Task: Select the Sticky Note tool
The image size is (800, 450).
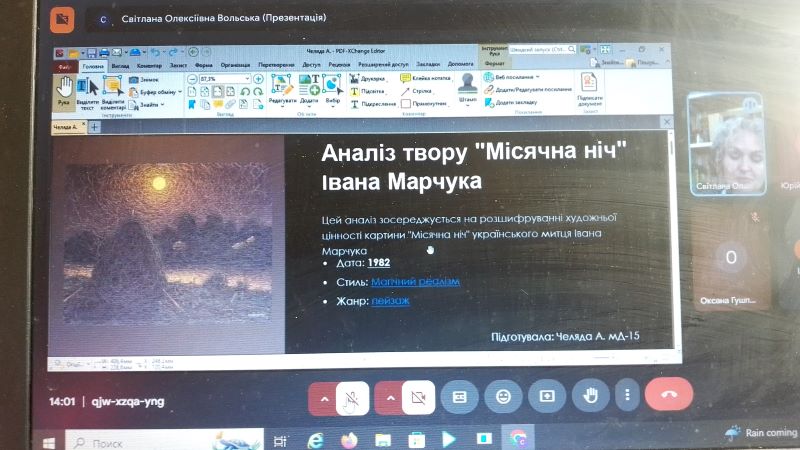Action: (x=426, y=78)
